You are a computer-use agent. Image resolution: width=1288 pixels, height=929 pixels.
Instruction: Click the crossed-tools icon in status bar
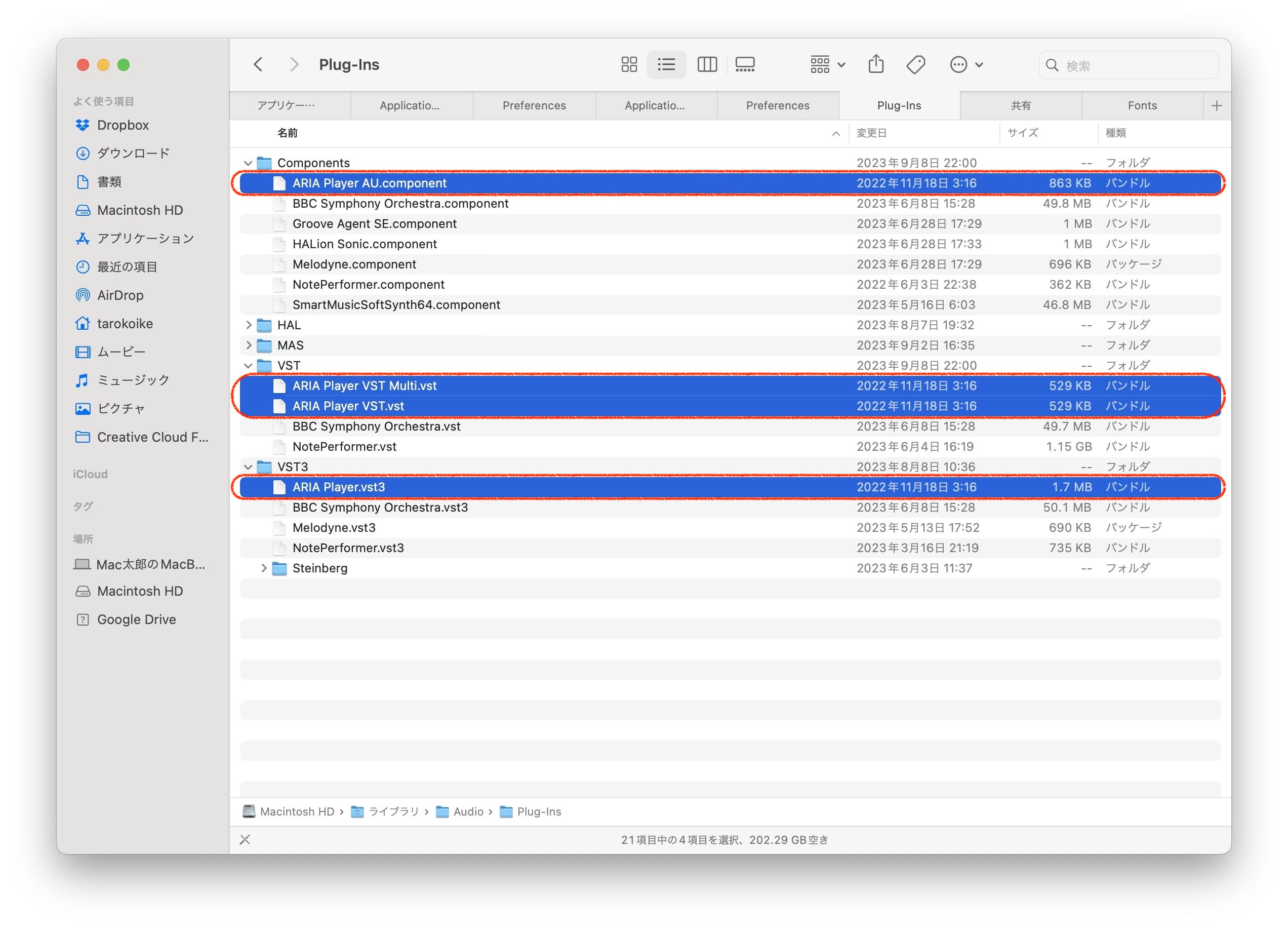point(245,840)
